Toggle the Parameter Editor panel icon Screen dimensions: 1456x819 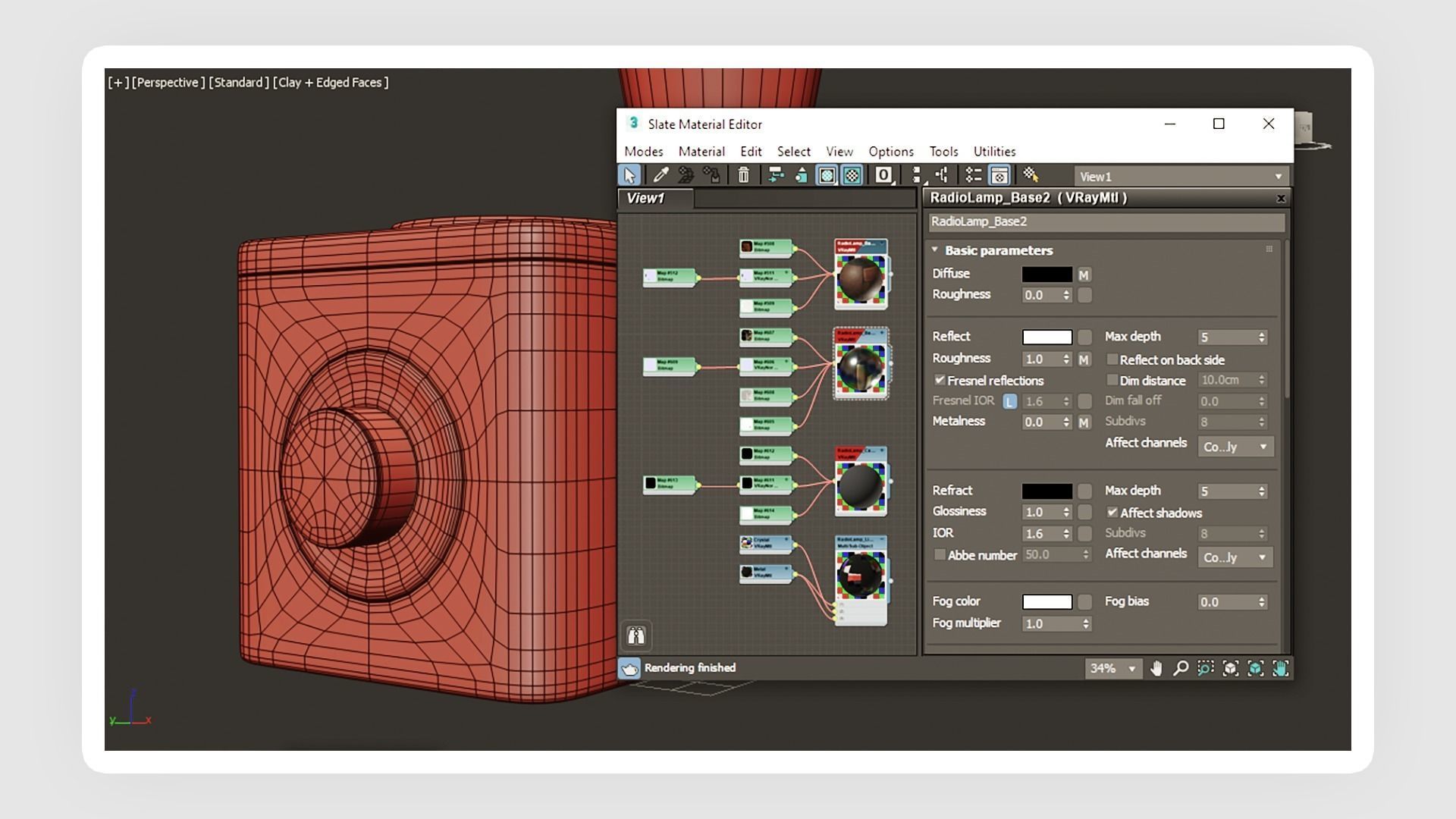click(999, 175)
